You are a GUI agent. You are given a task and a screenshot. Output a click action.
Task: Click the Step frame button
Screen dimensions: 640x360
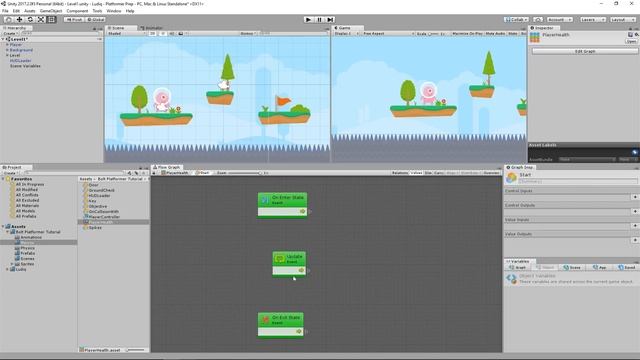(330, 19)
